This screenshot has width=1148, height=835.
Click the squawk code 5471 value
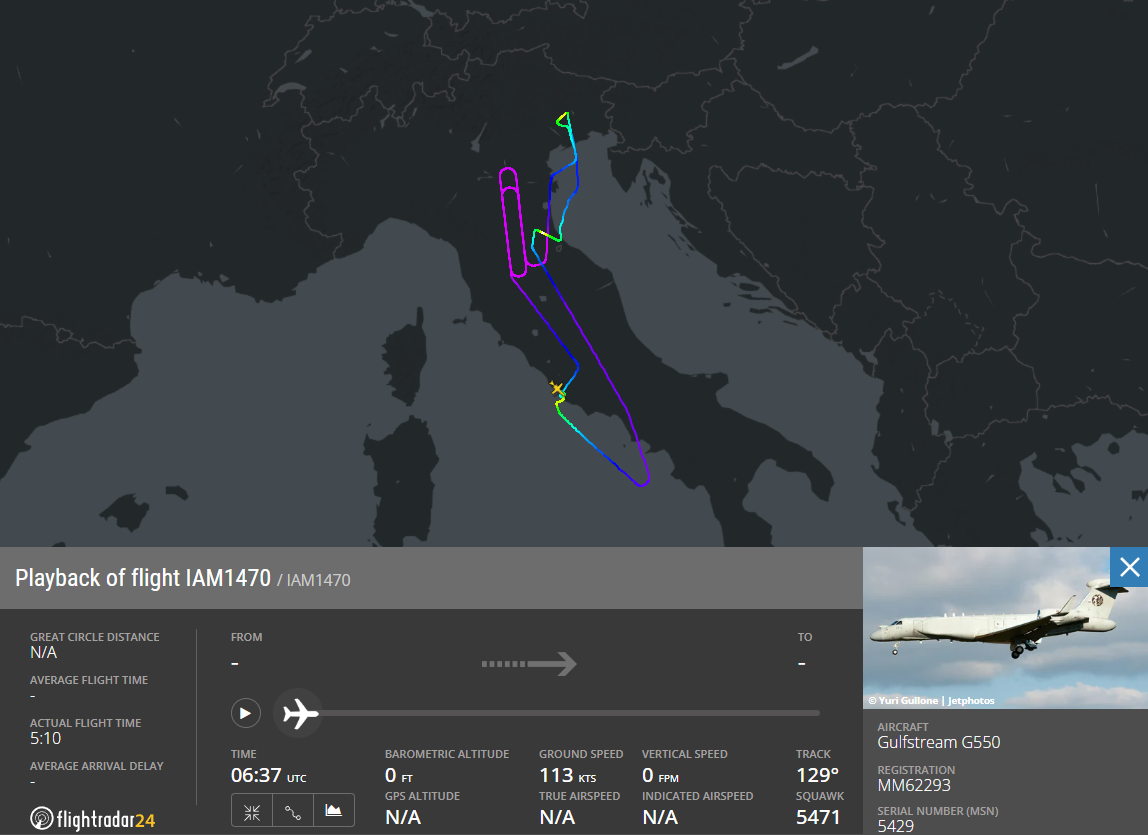(x=818, y=817)
